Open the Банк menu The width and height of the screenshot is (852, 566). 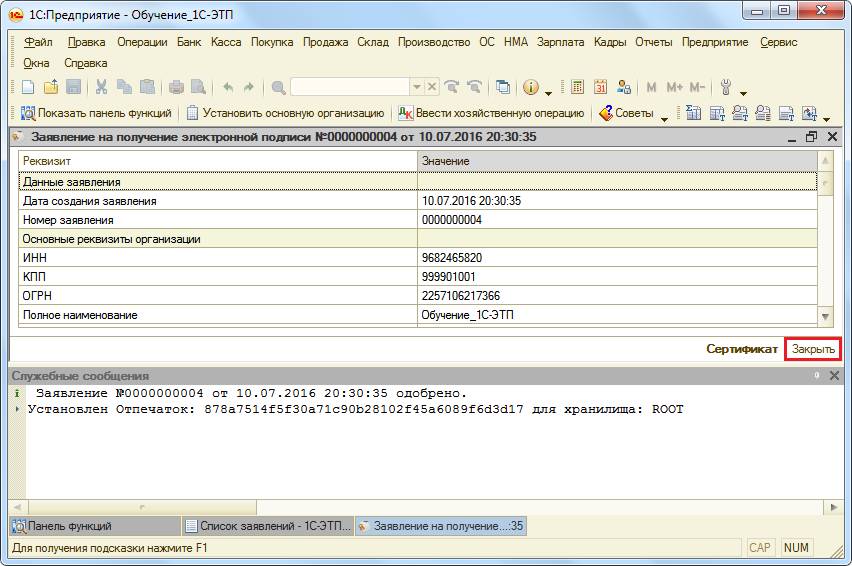coord(189,42)
